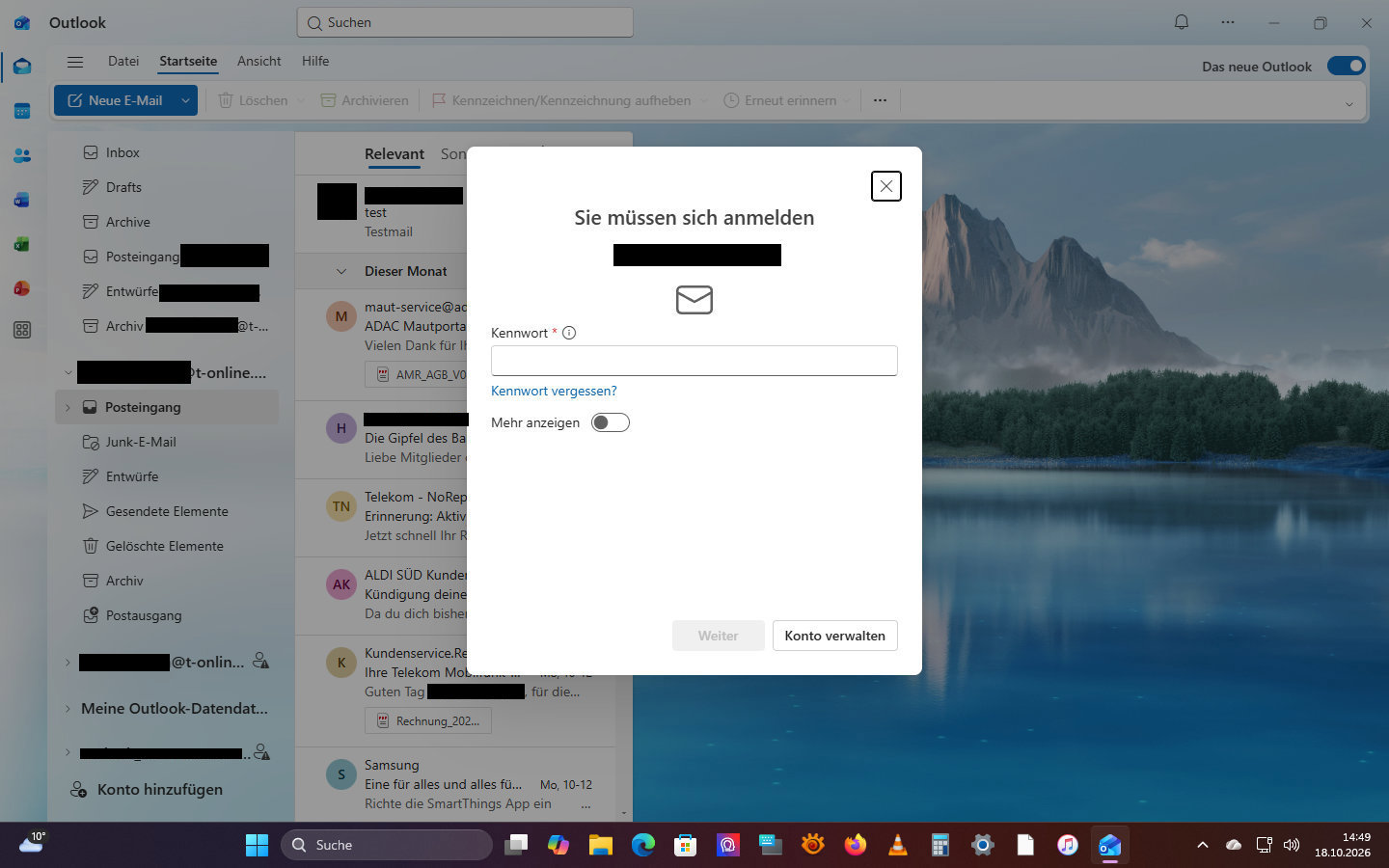Click into the Kennwort password field
This screenshot has height=868, width=1389.
(x=694, y=361)
